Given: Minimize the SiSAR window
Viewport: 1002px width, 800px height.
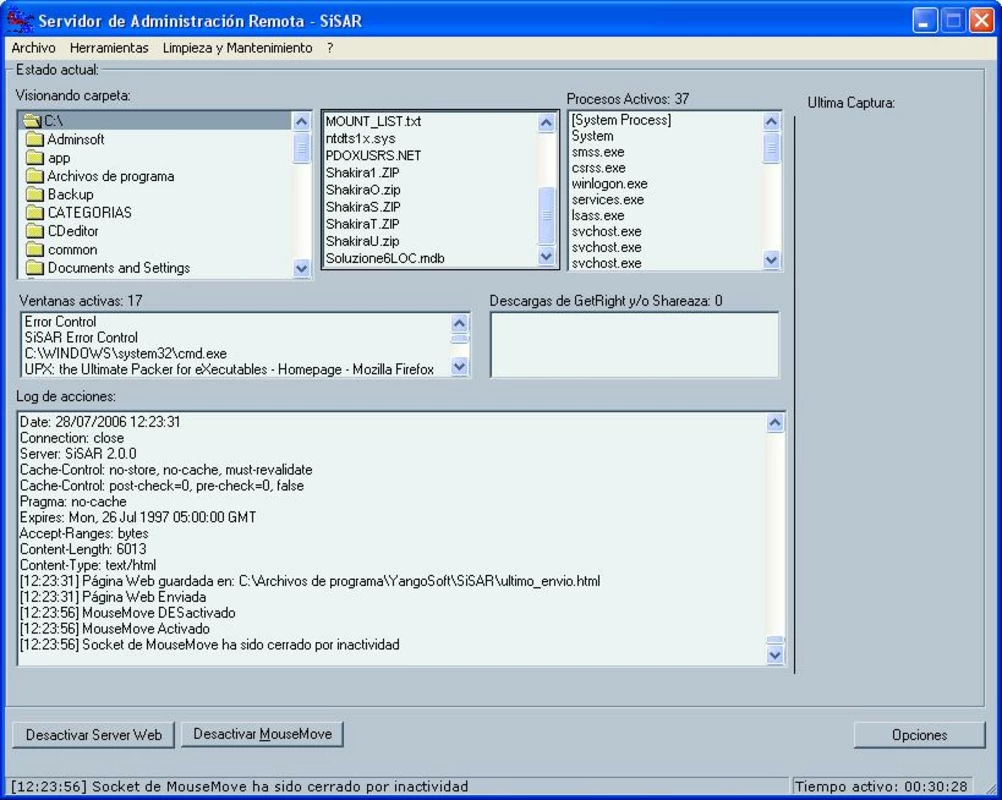Looking at the screenshot, I should 923,20.
